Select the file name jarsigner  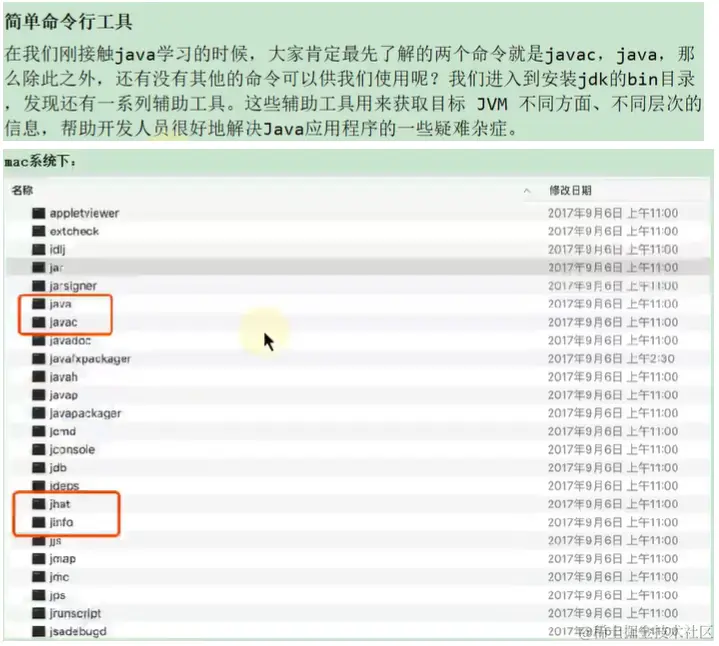tap(73, 286)
